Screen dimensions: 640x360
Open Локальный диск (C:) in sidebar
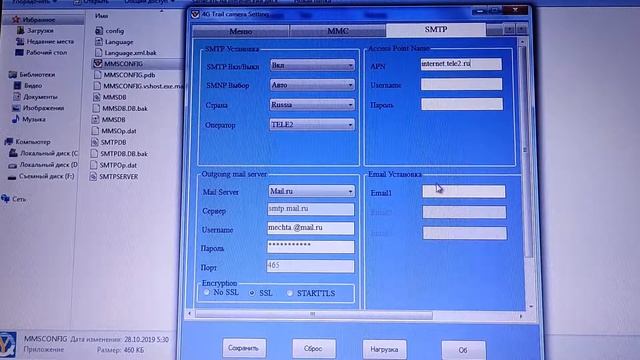coord(49,153)
